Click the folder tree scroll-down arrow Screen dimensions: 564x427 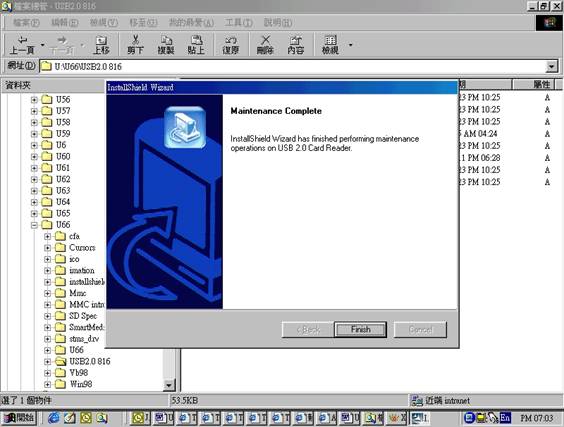tap(169, 385)
